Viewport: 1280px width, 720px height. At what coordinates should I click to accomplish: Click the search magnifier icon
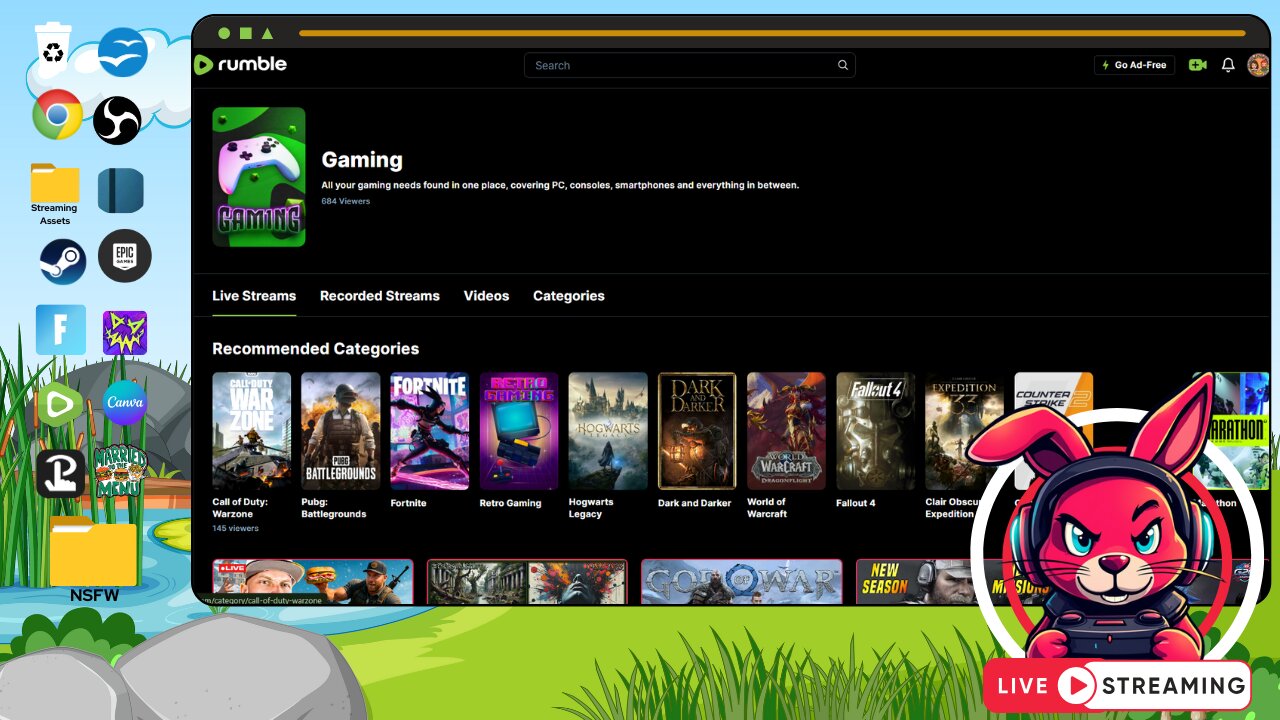click(x=843, y=65)
